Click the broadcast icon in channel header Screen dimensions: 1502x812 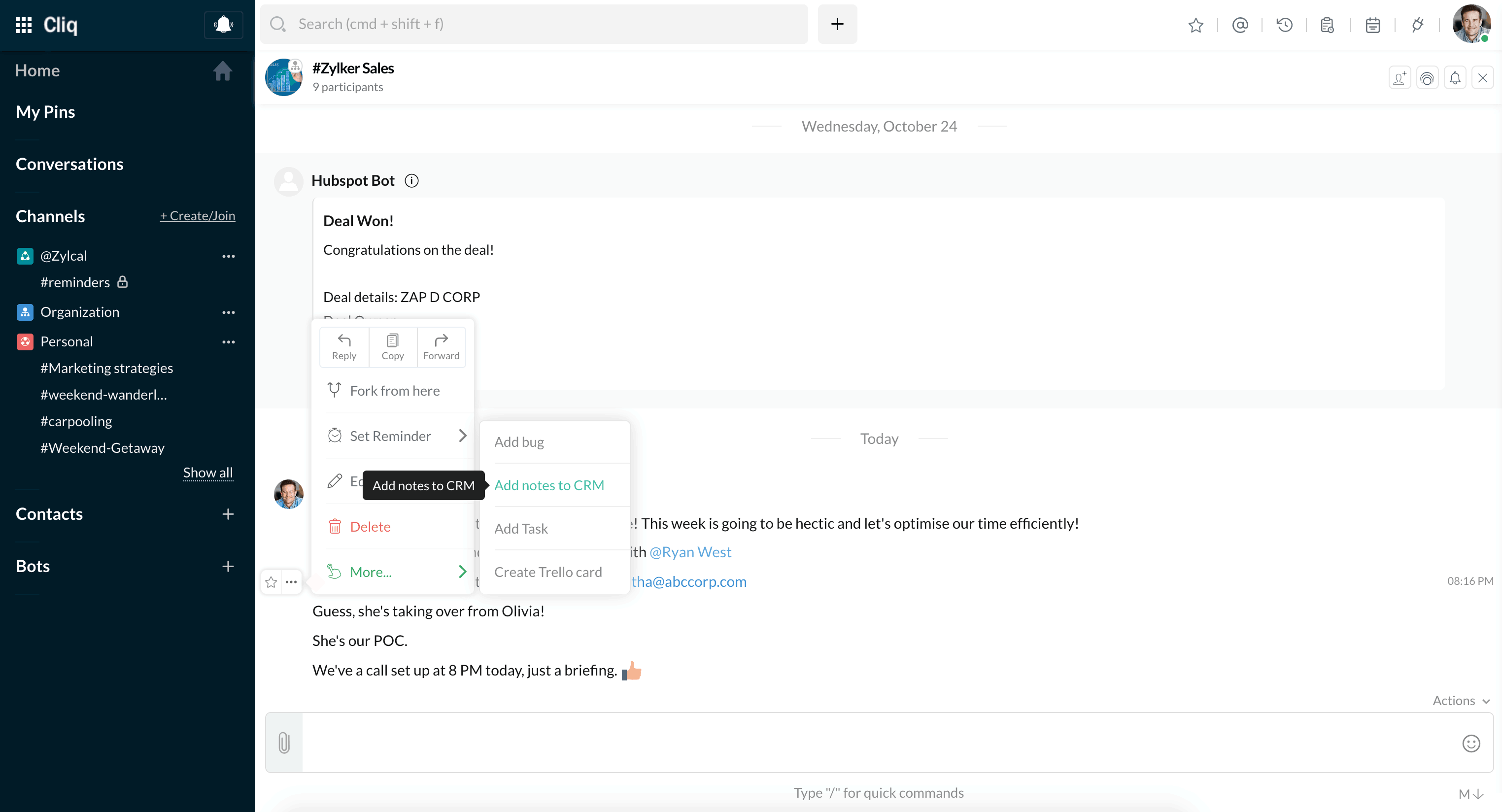(1427, 77)
